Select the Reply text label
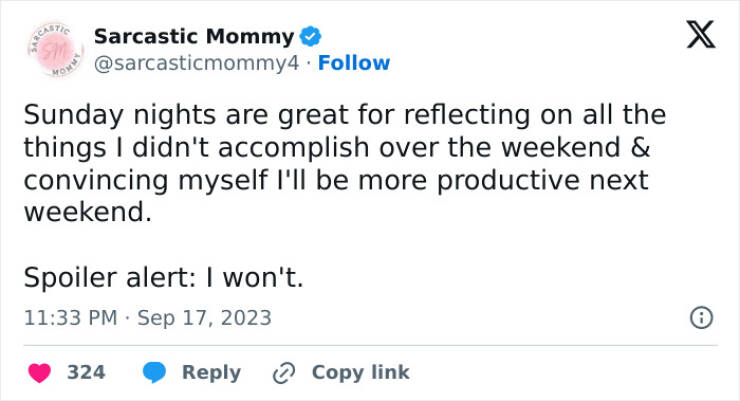This screenshot has width=740, height=401. (211, 372)
